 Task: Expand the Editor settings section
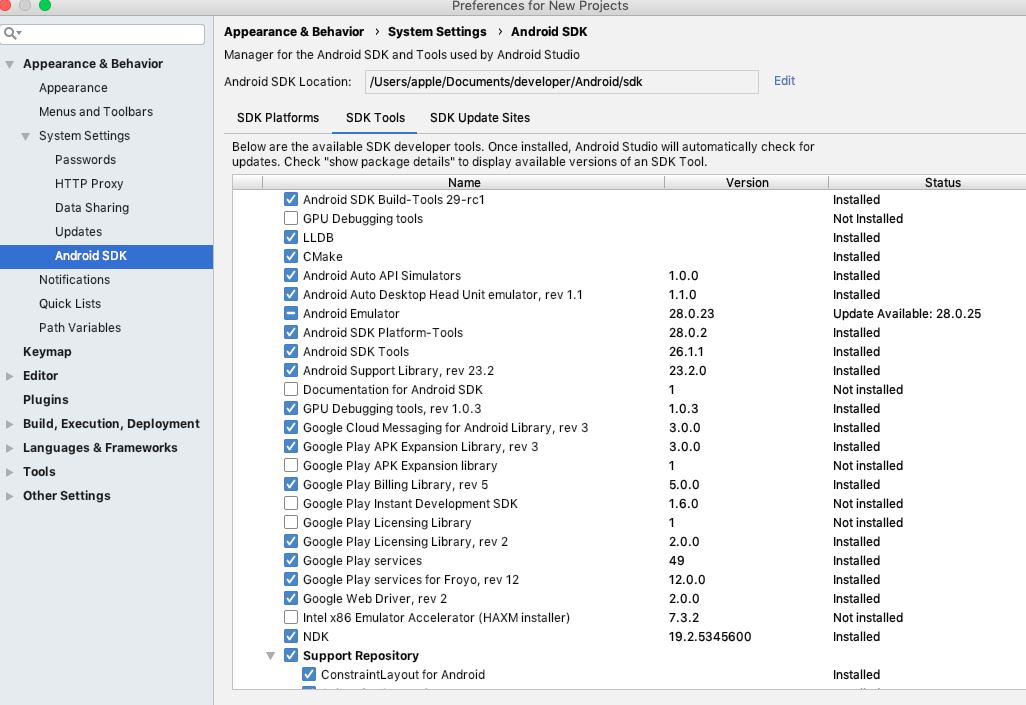pyautogui.click(x=10, y=376)
